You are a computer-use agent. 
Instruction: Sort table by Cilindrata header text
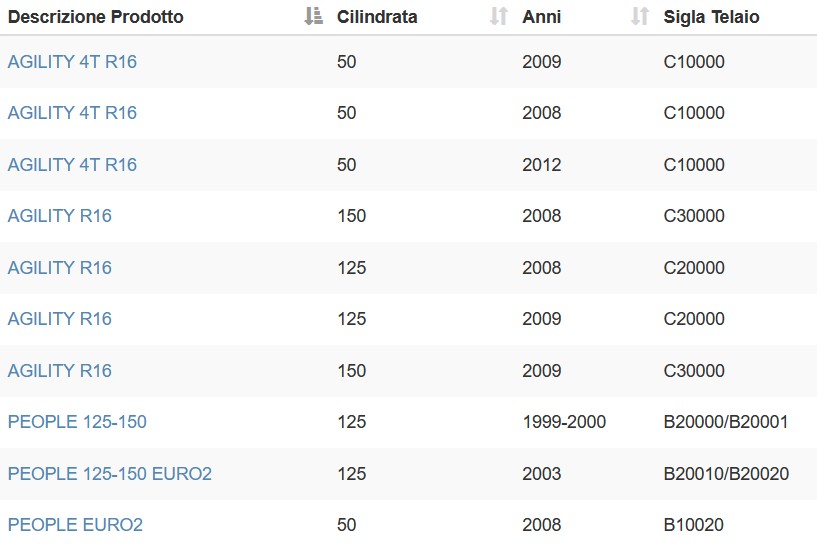tap(377, 17)
